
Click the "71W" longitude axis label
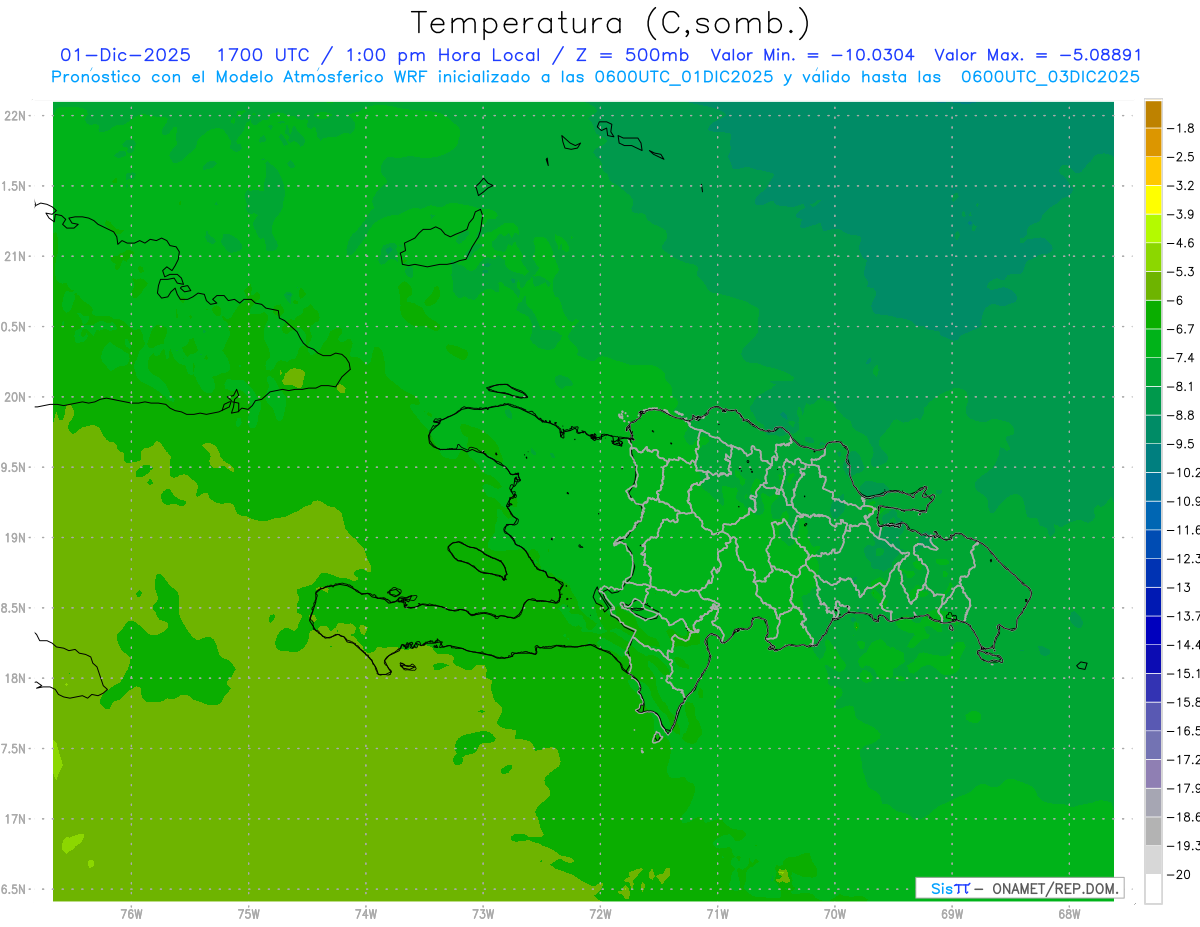[717, 914]
